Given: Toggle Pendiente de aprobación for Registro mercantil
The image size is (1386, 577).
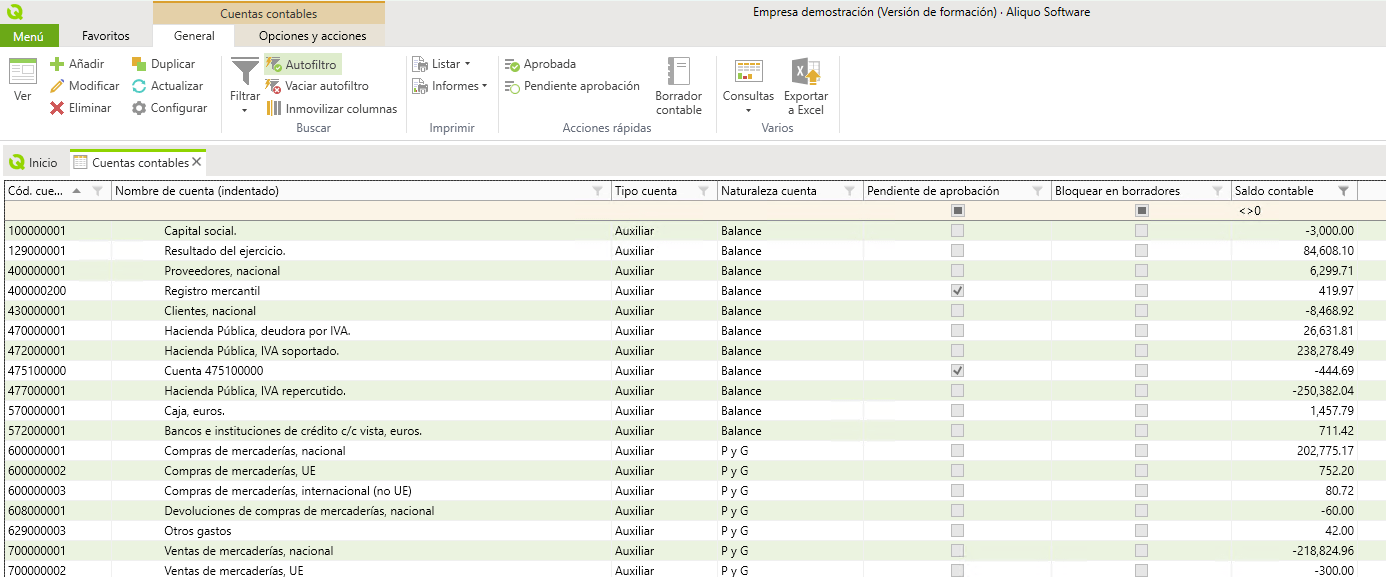Looking at the screenshot, I should coord(957,291).
